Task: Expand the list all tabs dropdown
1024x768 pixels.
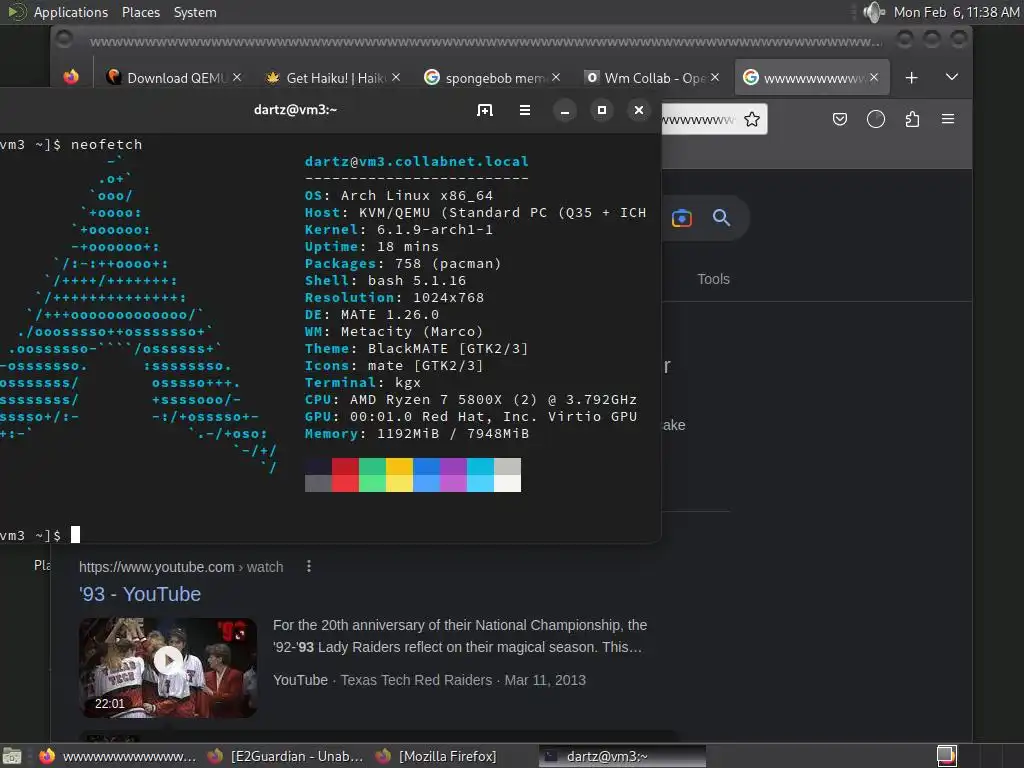Action: [x=952, y=77]
